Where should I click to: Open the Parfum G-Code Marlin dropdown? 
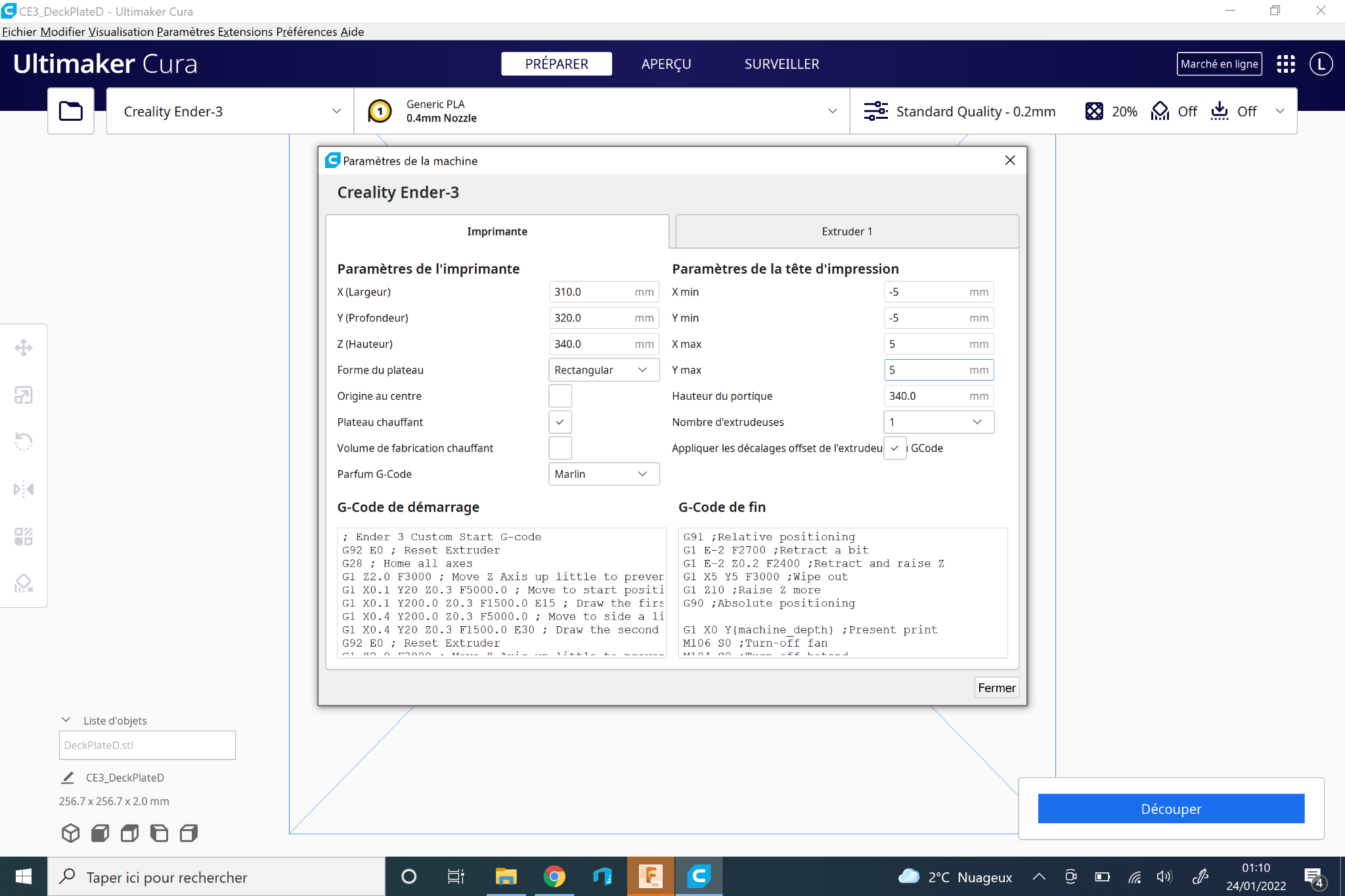pos(604,474)
